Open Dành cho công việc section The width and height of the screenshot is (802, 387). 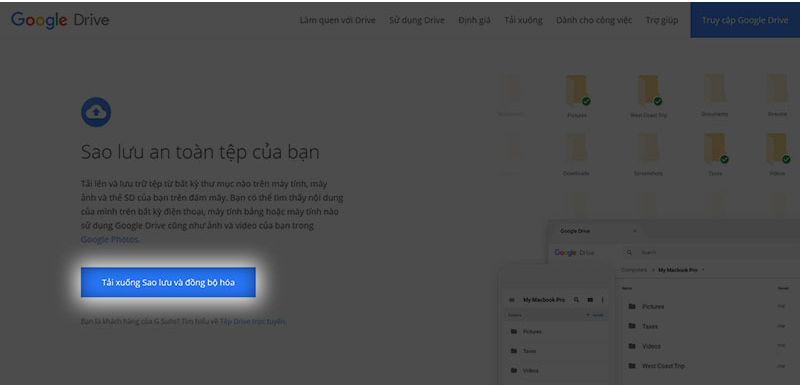tap(594, 20)
